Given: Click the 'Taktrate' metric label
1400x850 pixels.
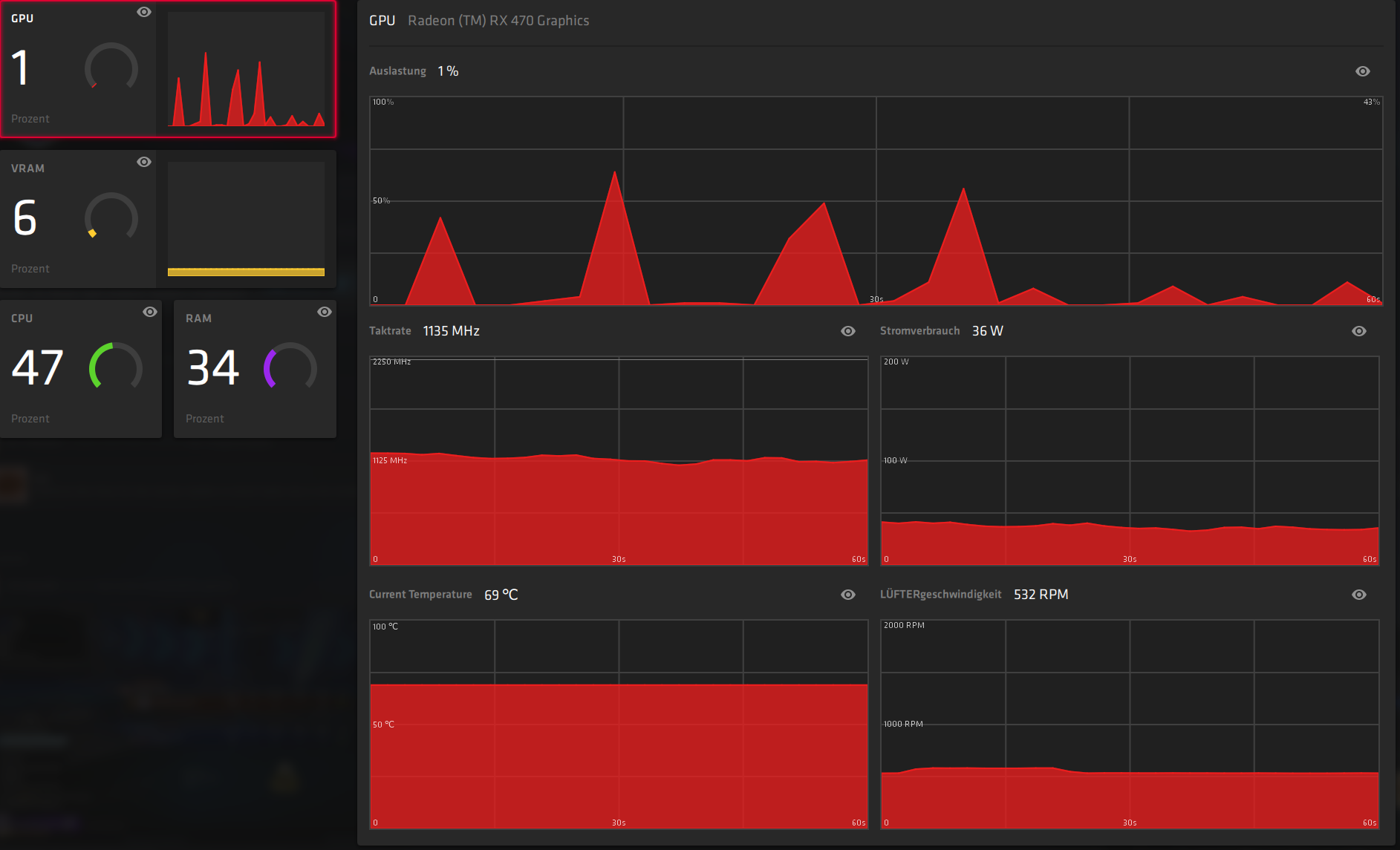Looking at the screenshot, I should (390, 331).
